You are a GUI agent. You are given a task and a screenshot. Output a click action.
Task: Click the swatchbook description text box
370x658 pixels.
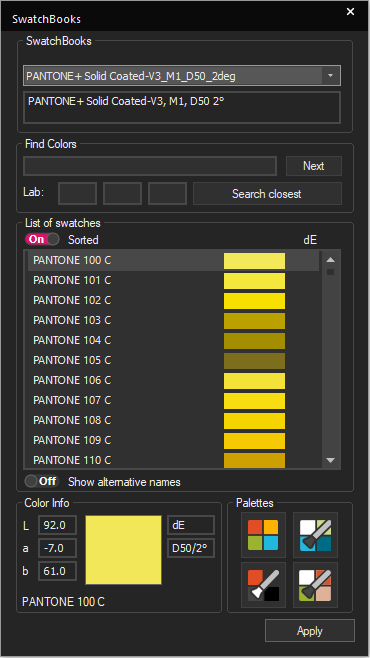[182, 107]
